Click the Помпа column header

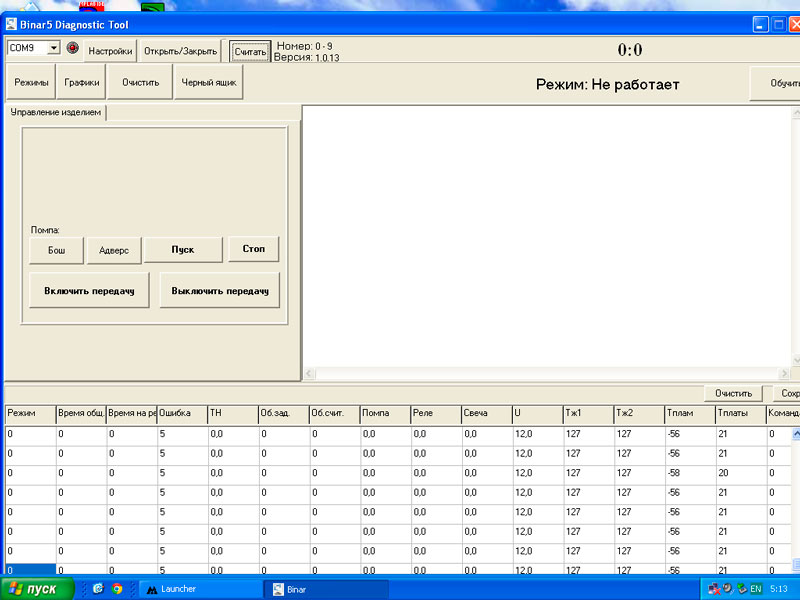pyautogui.click(x=385, y=414)
